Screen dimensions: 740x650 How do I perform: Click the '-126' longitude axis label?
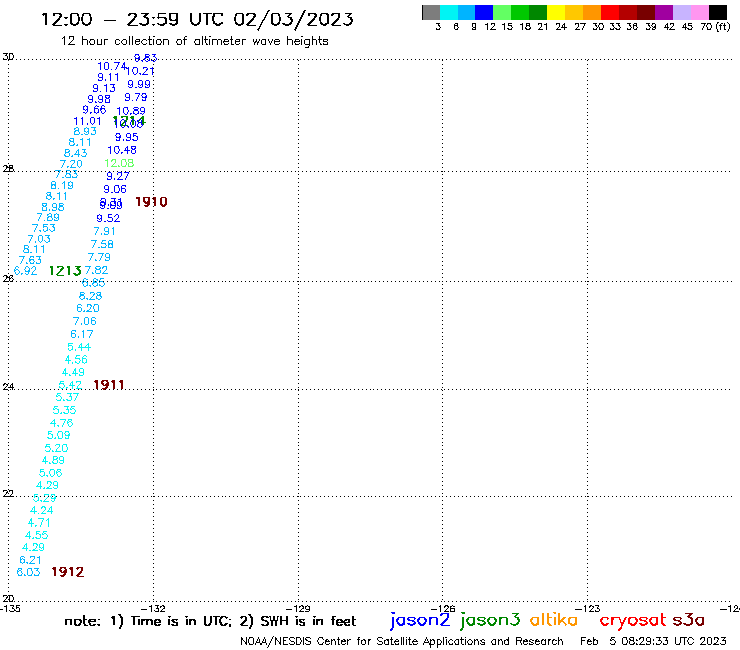[443, 608]
